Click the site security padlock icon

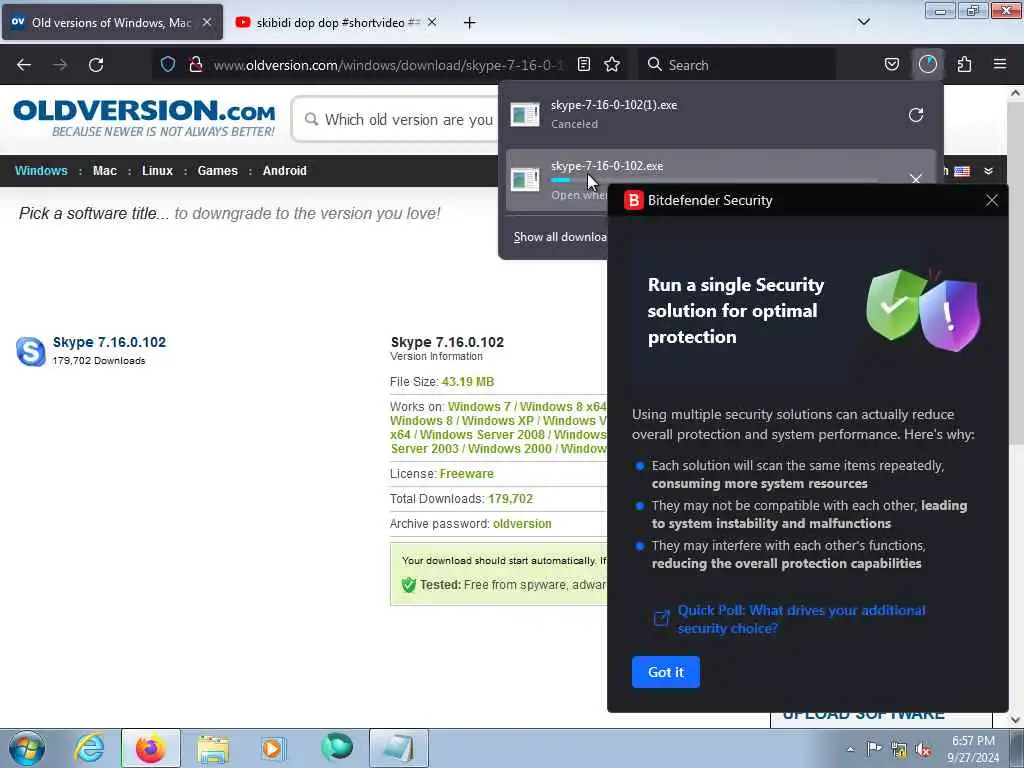pyautogui.click(x=195, y=64)
